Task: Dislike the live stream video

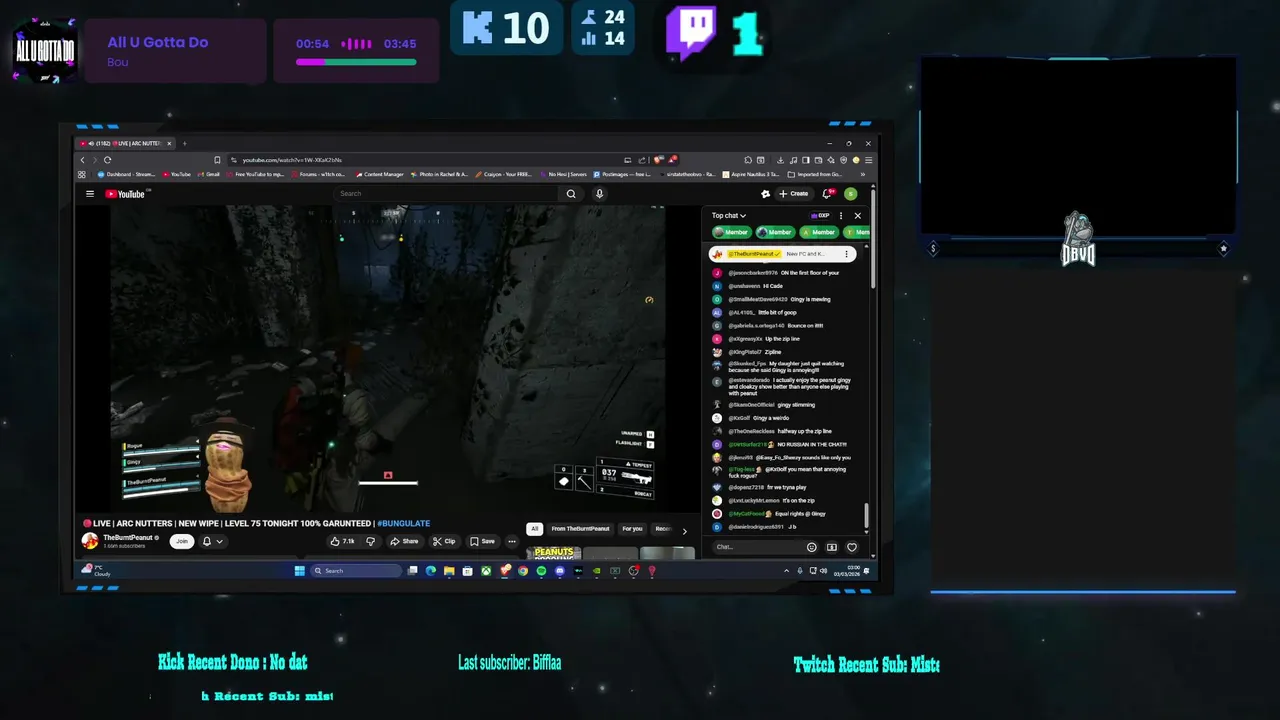Action: click(370, 541)
